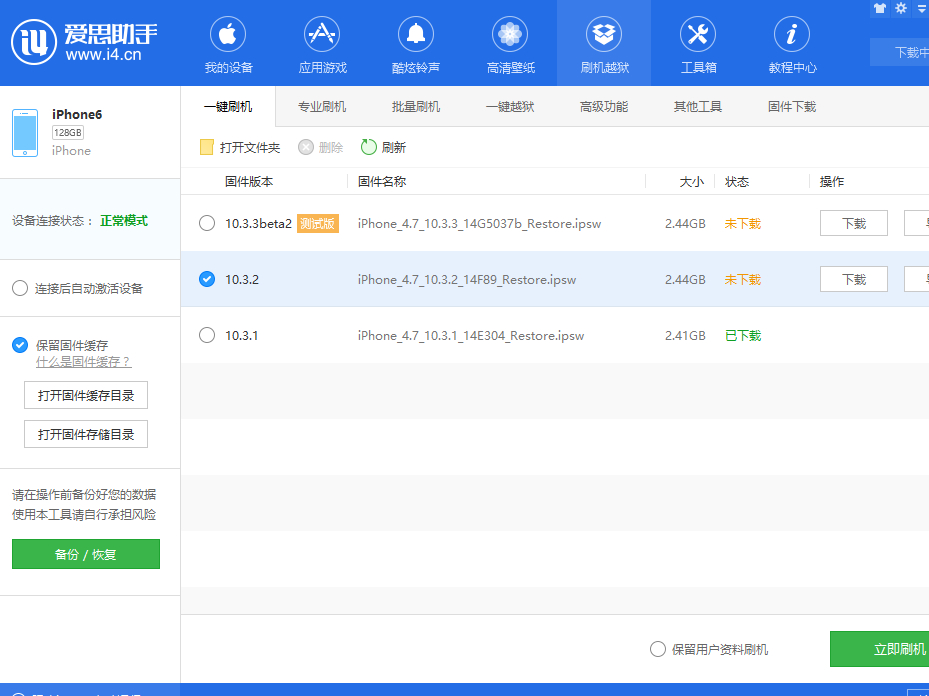The height and width of the screenshot is (696, 929).
Task: Click the 刷新 refresh icon
Action: [x=369, y=147]
